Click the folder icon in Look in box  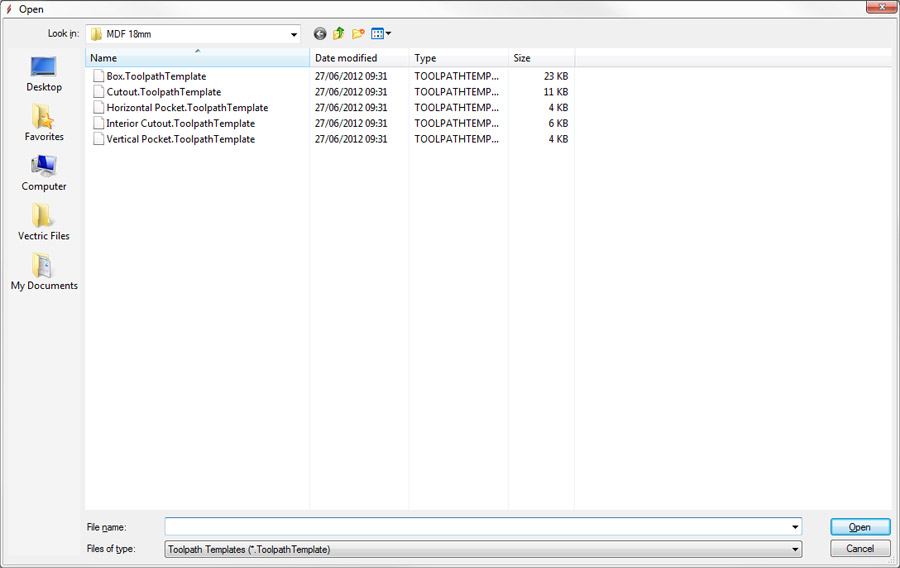(96, 34)
